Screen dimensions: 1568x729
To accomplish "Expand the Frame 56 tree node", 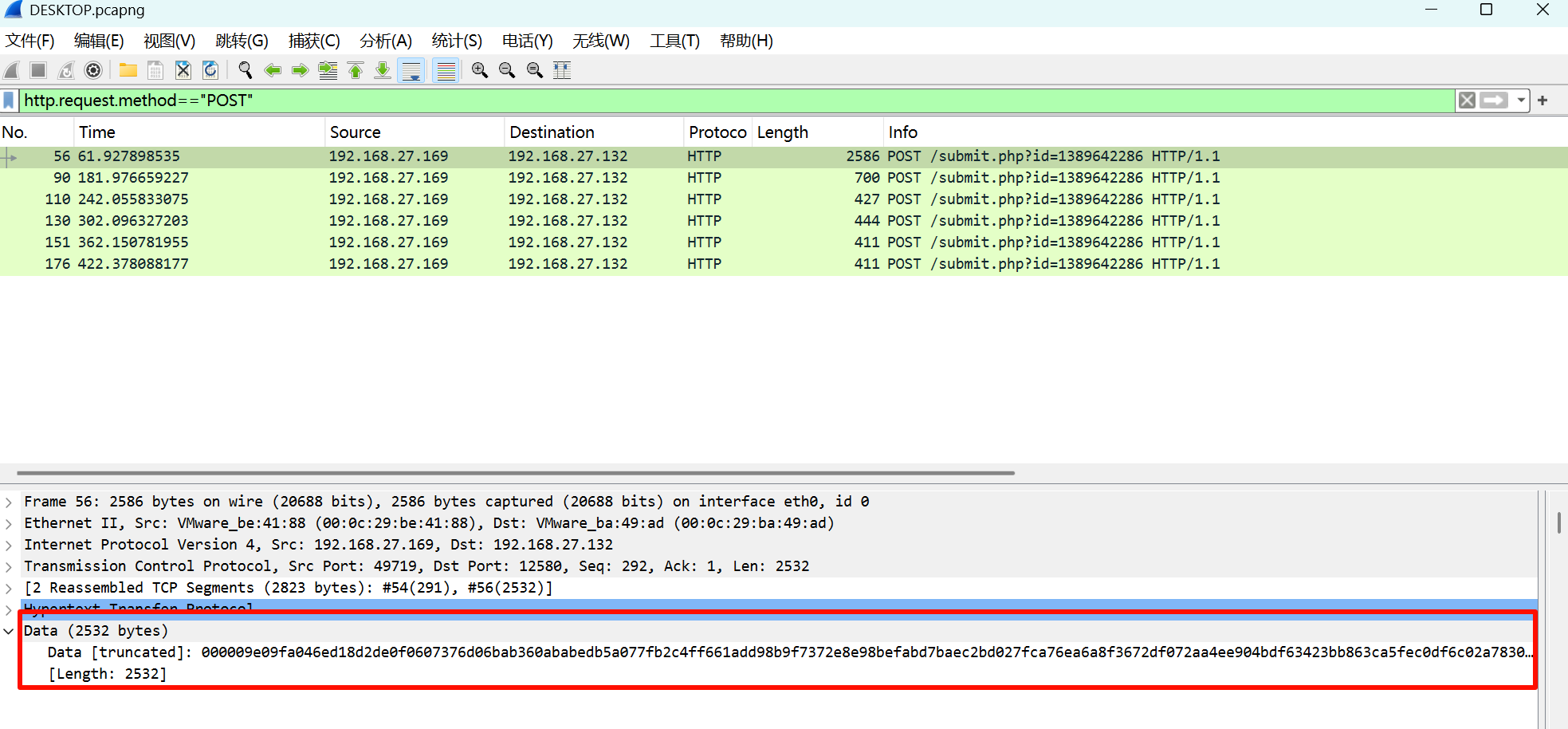I will [x=9, y=502].
